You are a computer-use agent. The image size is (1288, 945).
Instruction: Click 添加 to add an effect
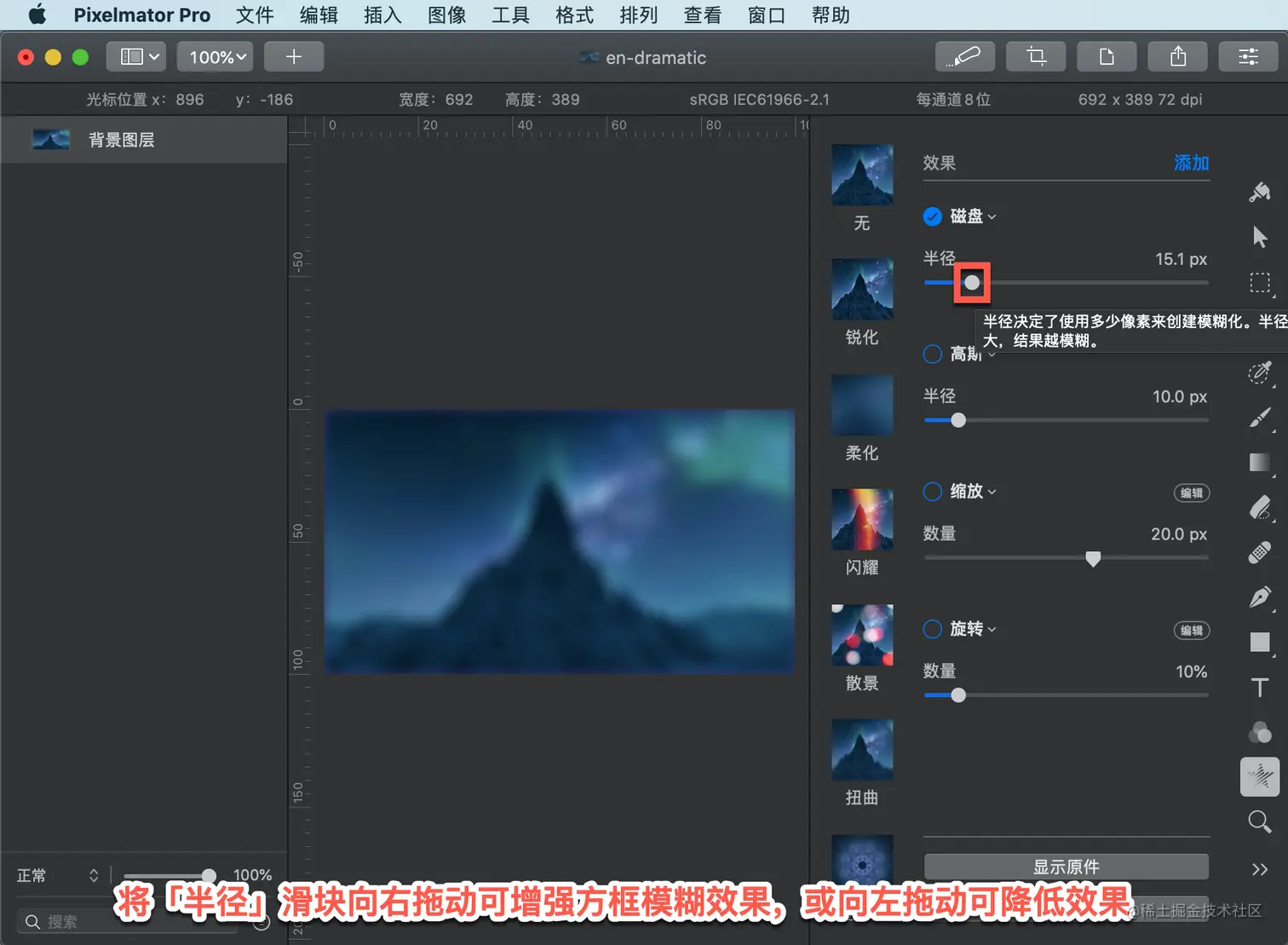click(x=1191, y=163)
